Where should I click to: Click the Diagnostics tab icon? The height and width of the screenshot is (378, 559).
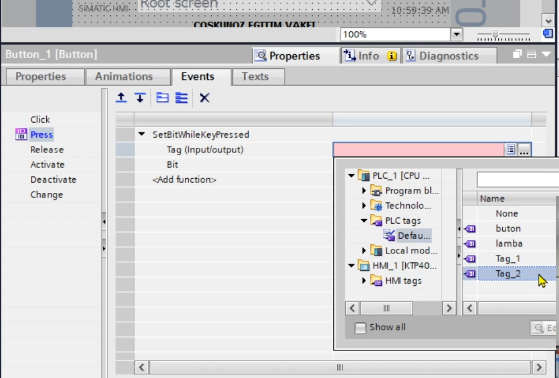(410, 56)
